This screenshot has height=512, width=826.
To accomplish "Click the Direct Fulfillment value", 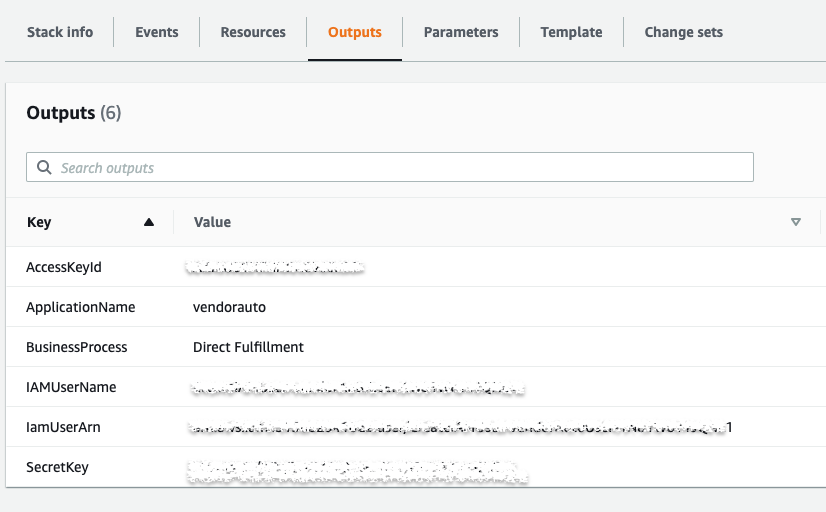I will point(248,347).
